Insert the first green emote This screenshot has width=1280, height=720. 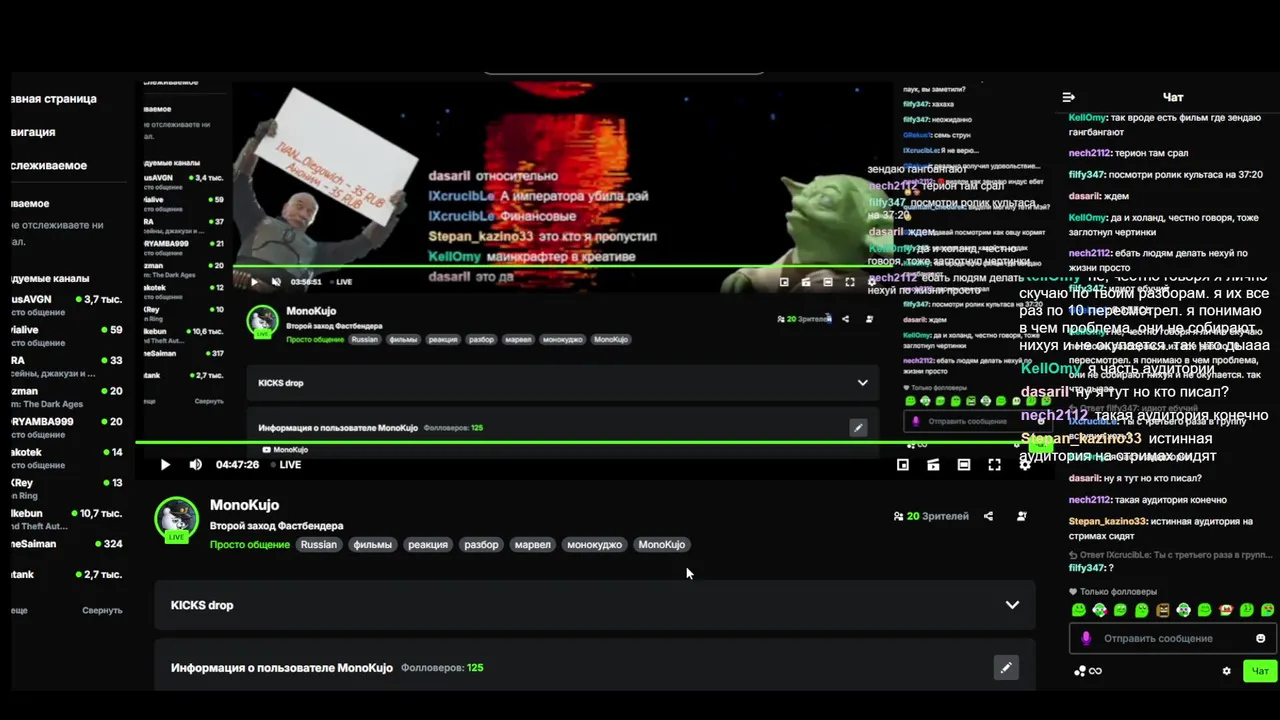[x=1078, y=610]
